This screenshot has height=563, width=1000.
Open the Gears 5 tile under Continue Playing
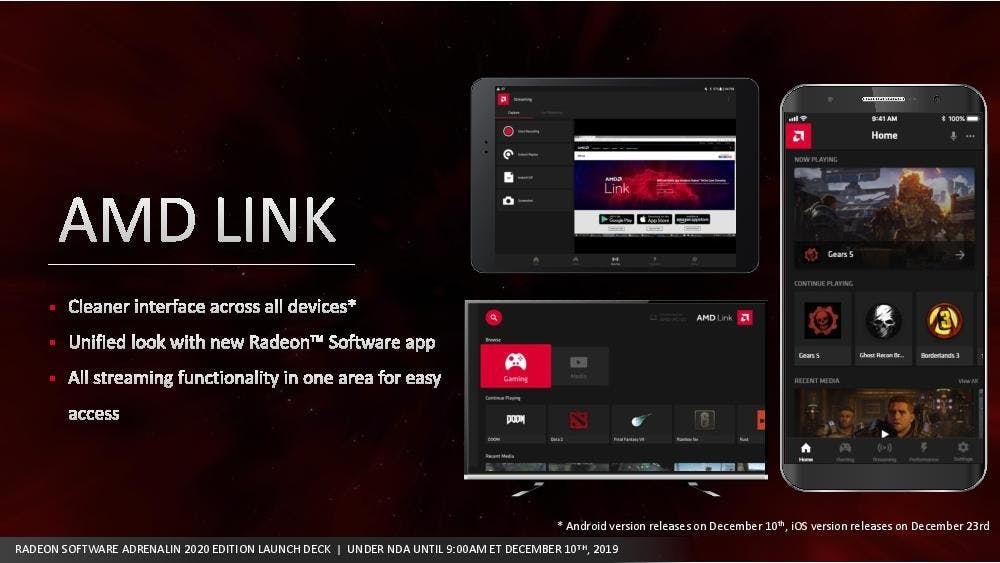coord(822,328)
